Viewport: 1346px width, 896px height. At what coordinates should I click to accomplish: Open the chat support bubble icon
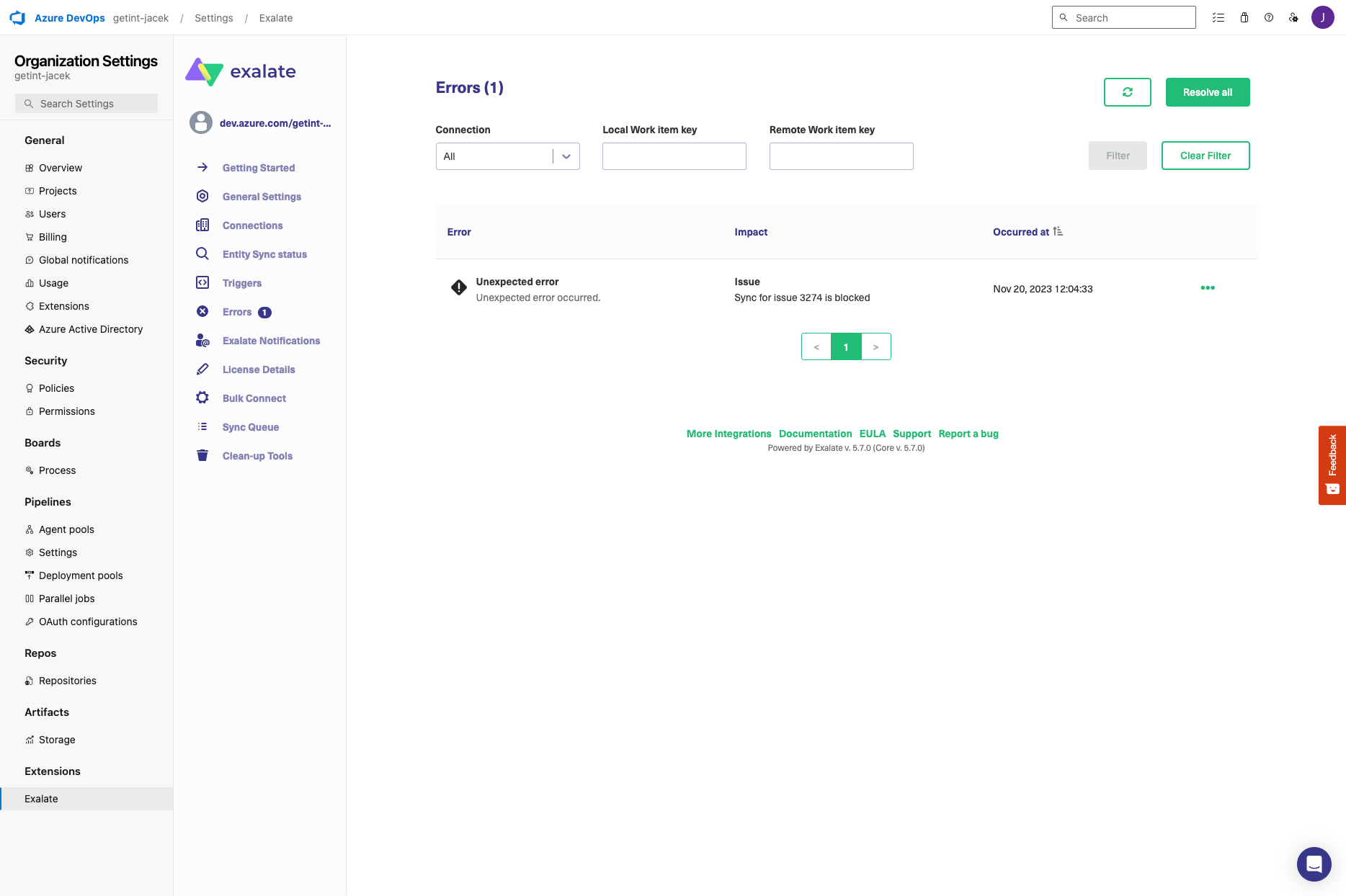(x=1314, y=864)
